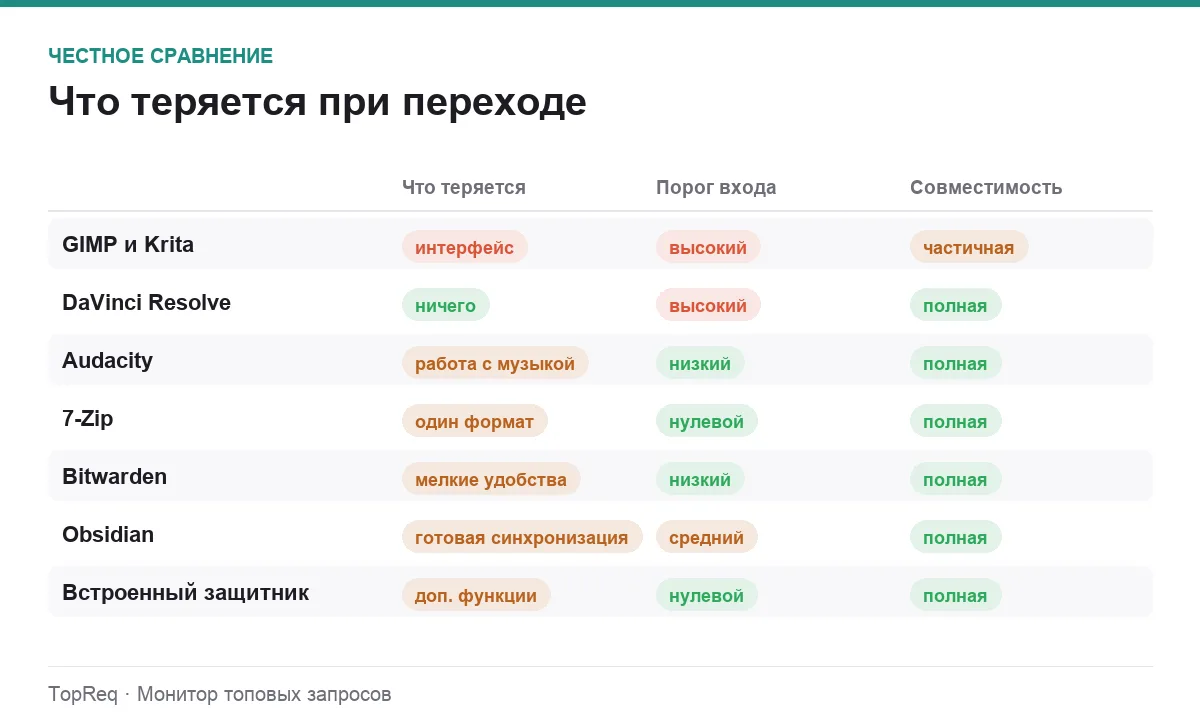
Task: Click the "доп. функции" tag
Action: 476,595
